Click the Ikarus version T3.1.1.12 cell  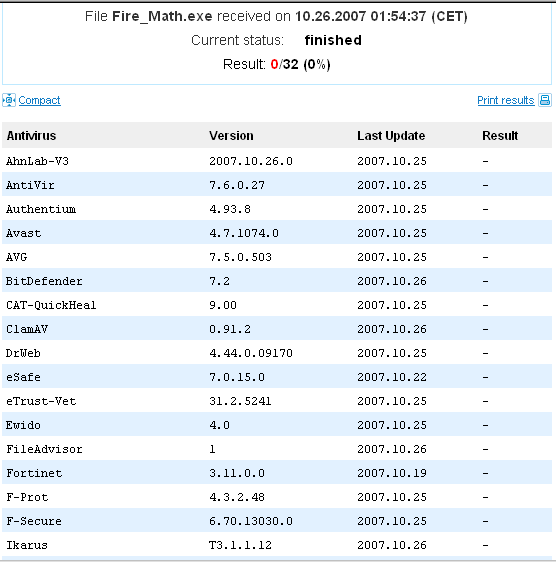[x=240, y=546]
